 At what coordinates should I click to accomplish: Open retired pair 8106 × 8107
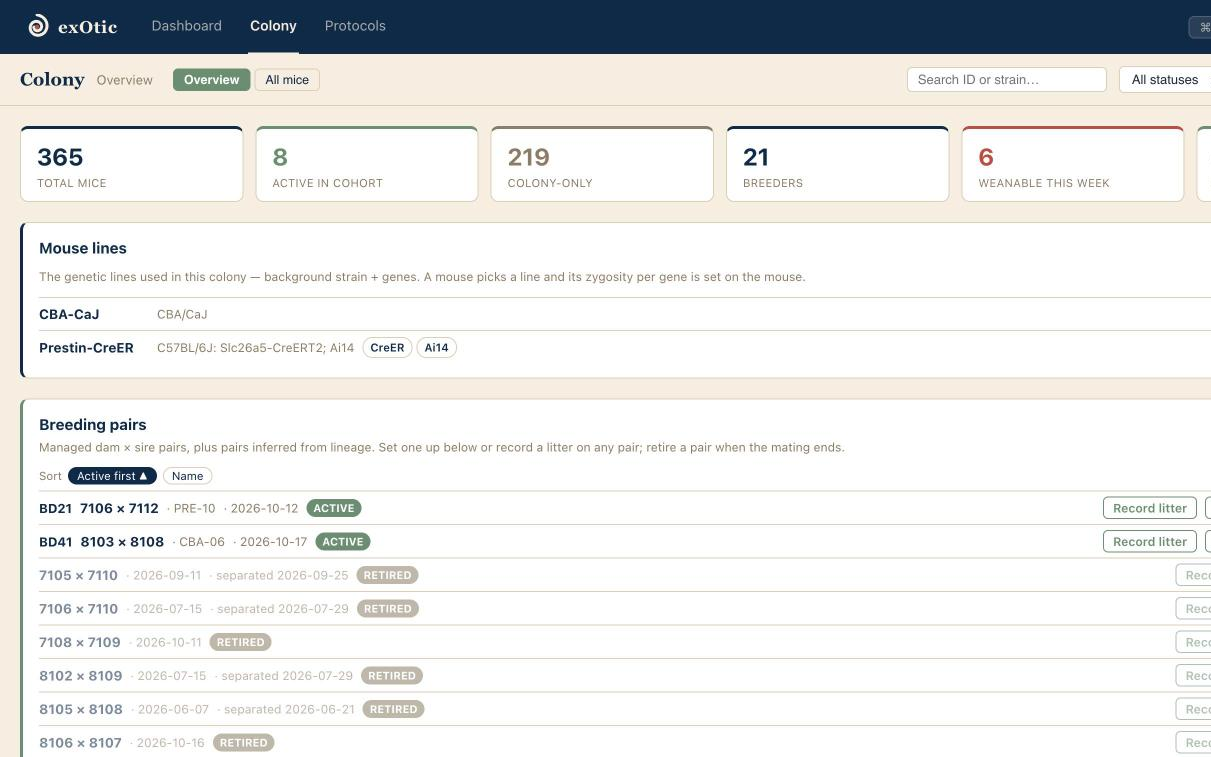coord(80,743)
